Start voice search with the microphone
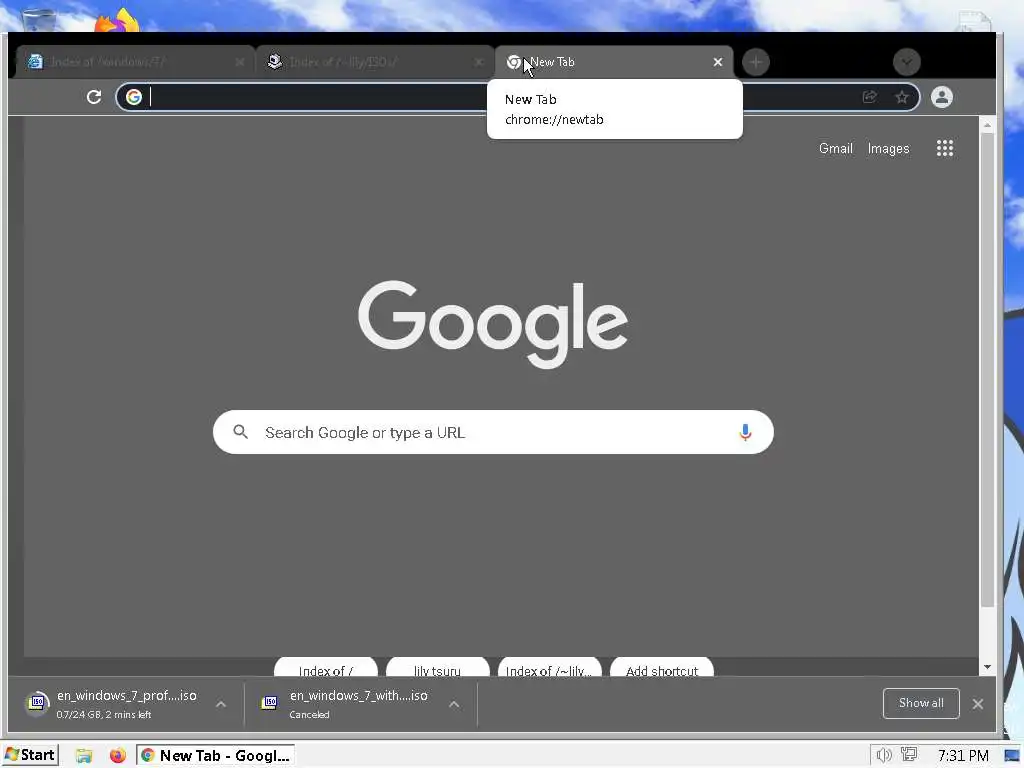Viewport: 1024px width, 768px height. (x=745, y=432)
